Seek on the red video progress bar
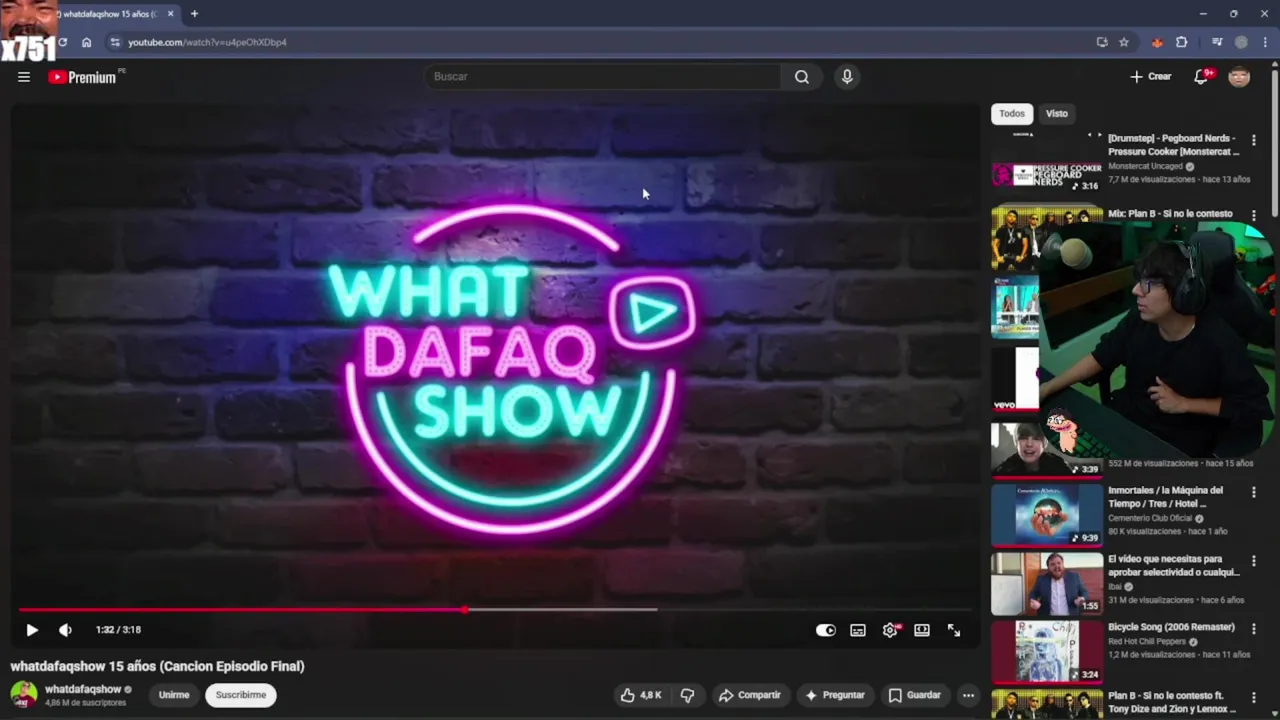Screen dimensions: 1280x720 pyautogui.click(x=495, y=609)
